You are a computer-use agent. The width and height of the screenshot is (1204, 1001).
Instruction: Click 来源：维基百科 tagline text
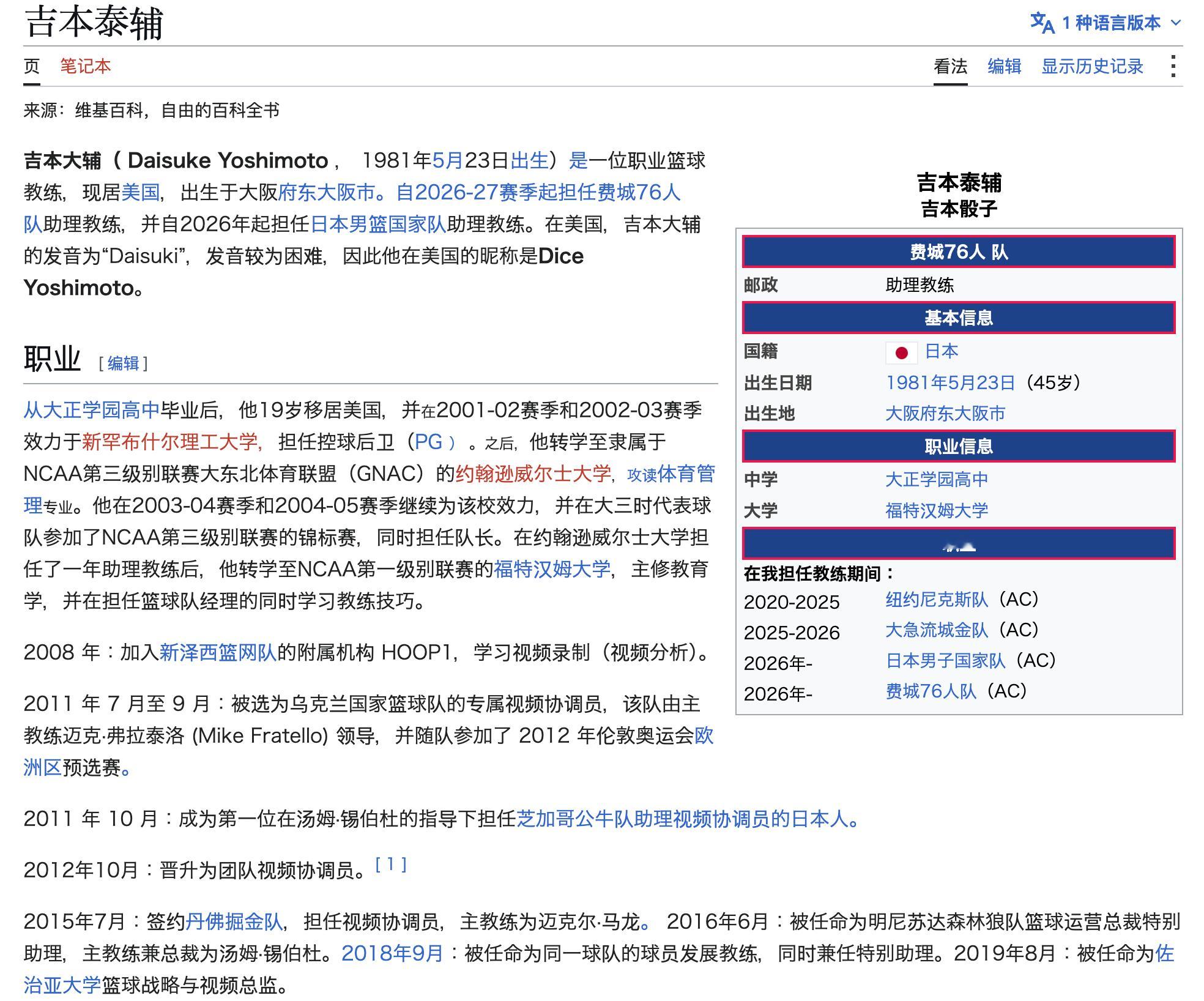pos(151,111)
